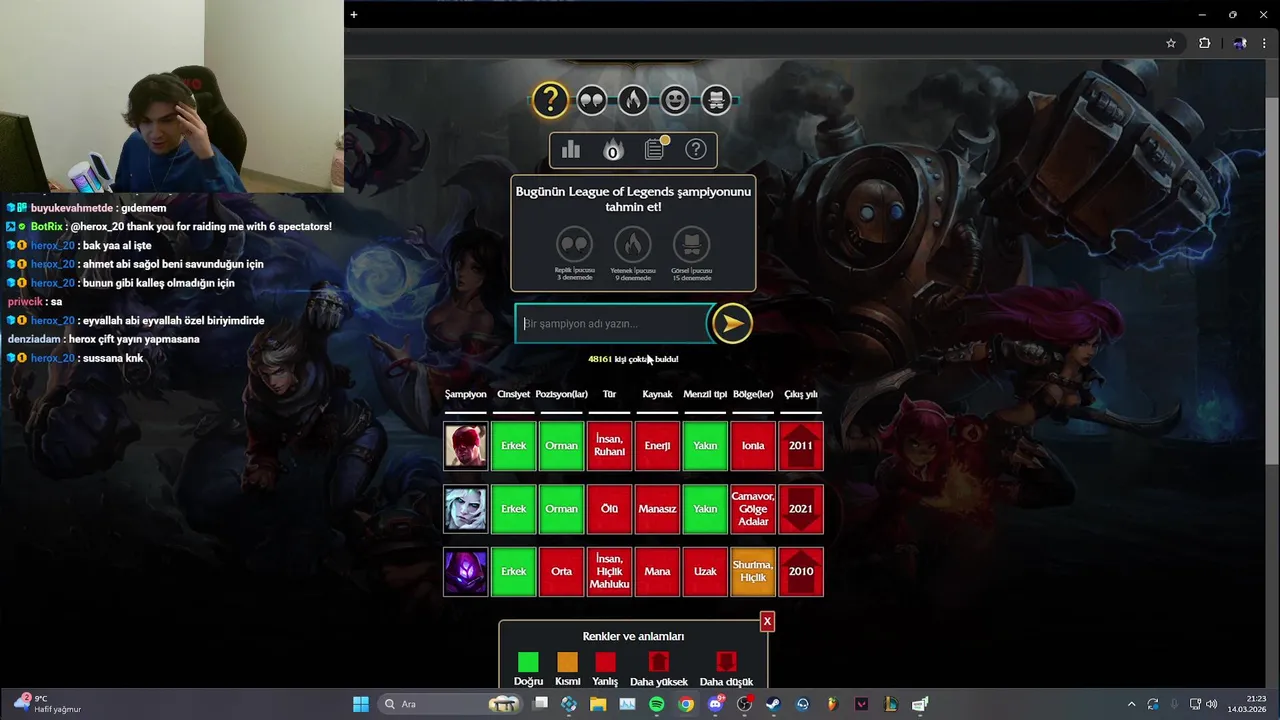Click the Daha yüksek arrow legend icon
This screenshot has width=1280, height=720.
tap(658, 662)
